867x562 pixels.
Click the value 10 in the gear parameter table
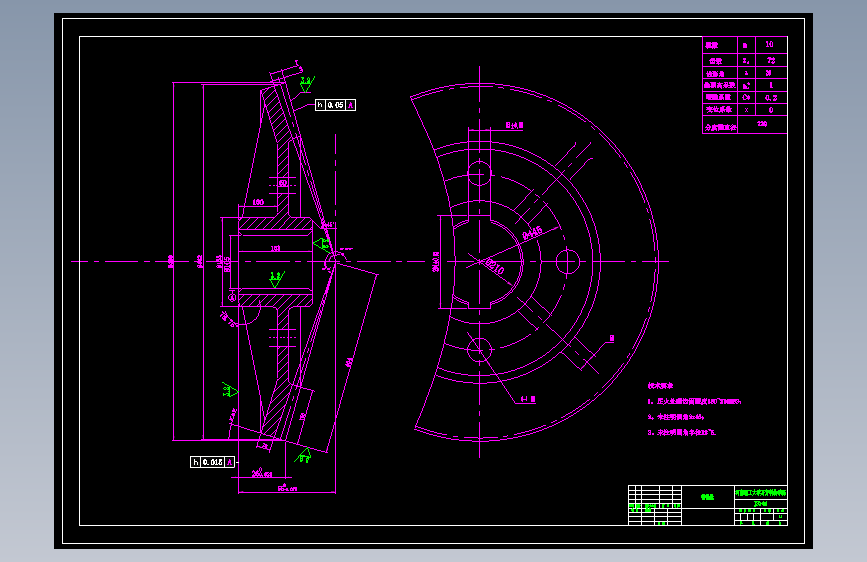[769, 44]
